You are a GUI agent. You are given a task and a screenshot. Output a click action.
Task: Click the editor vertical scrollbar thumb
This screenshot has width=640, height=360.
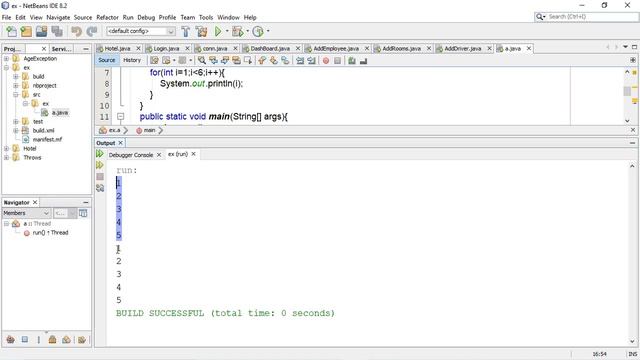pos(627,91)
